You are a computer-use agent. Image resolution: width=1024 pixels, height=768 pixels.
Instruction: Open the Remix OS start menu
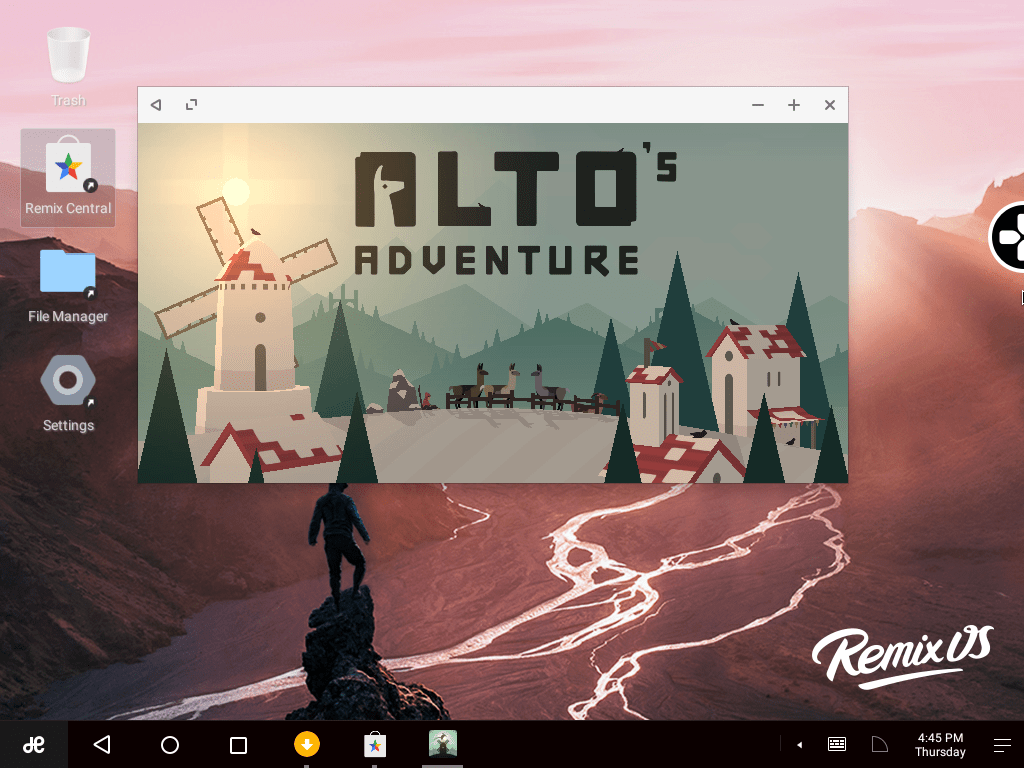[33, 744]
